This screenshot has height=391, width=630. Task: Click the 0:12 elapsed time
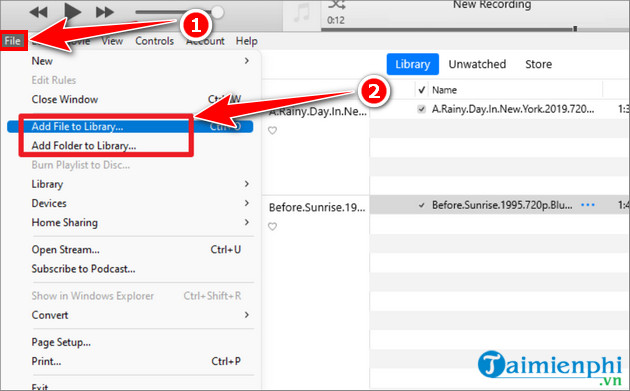[x=335, y=20]
